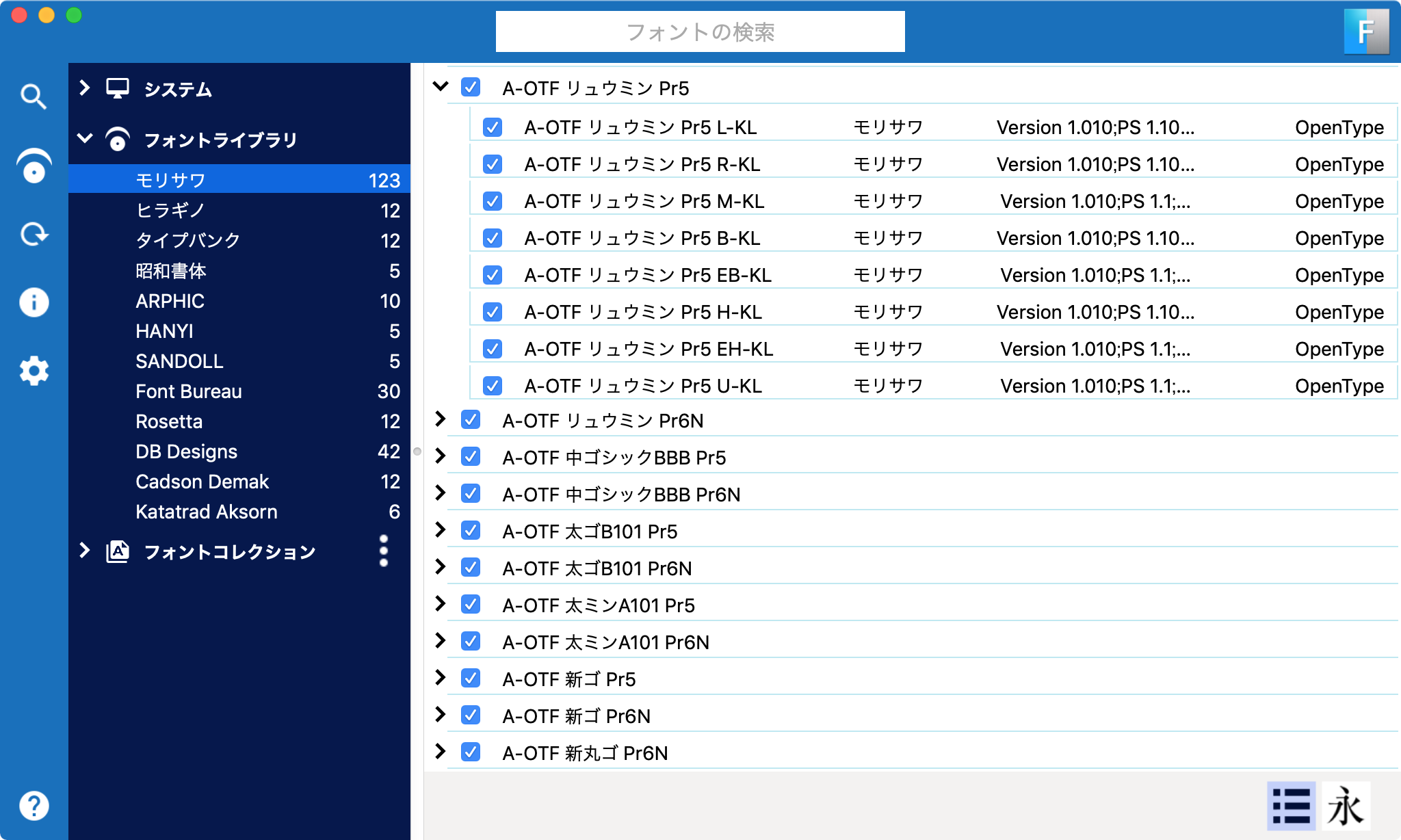The height and width of the screenshot is (840, 1401).
Task: Toggle checkbox for A-OTF リュウミン Pr5 U-KL
Action: click(x=493, y=386)
